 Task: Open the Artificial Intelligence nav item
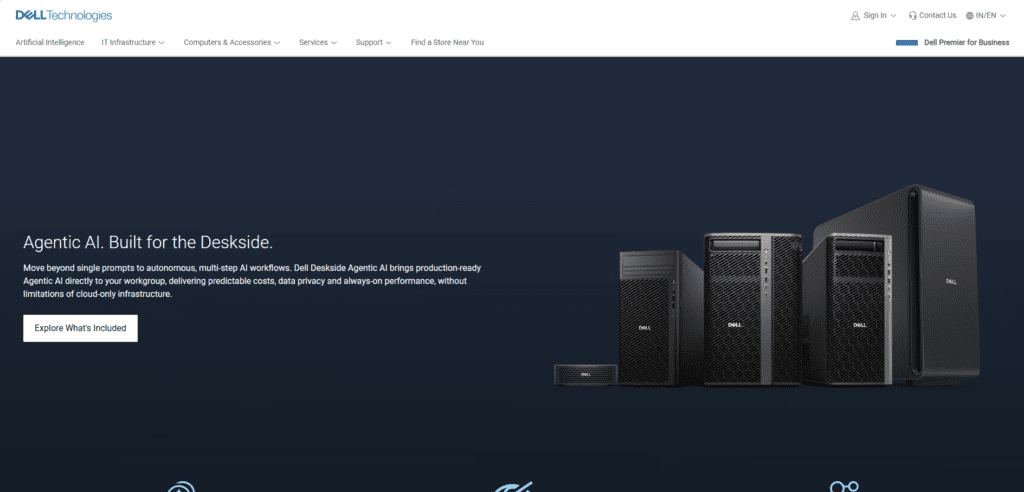point(50,42)
